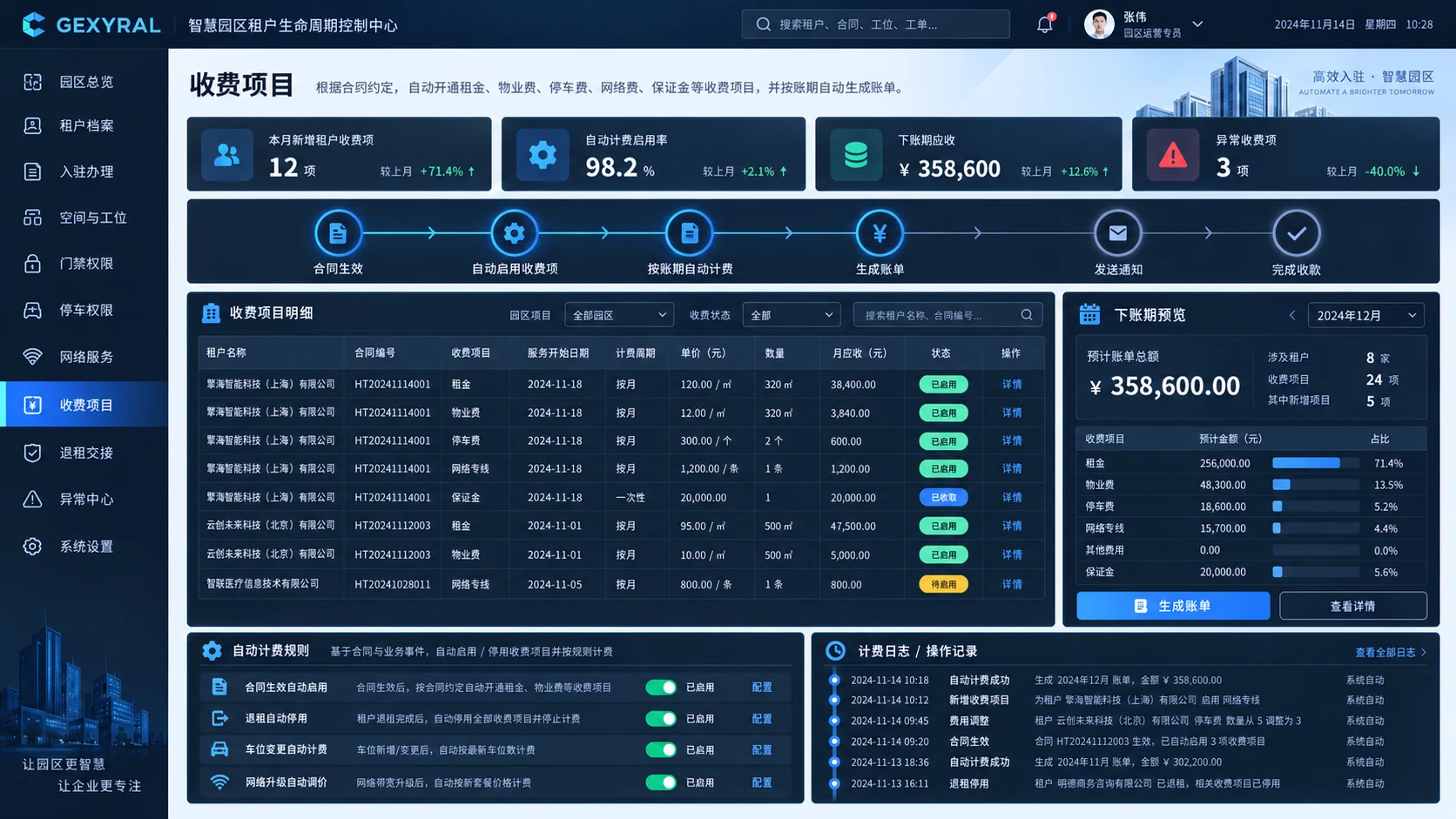Click the user avatar of 张伟
1456x819 pixels.
coord(1099,23)
